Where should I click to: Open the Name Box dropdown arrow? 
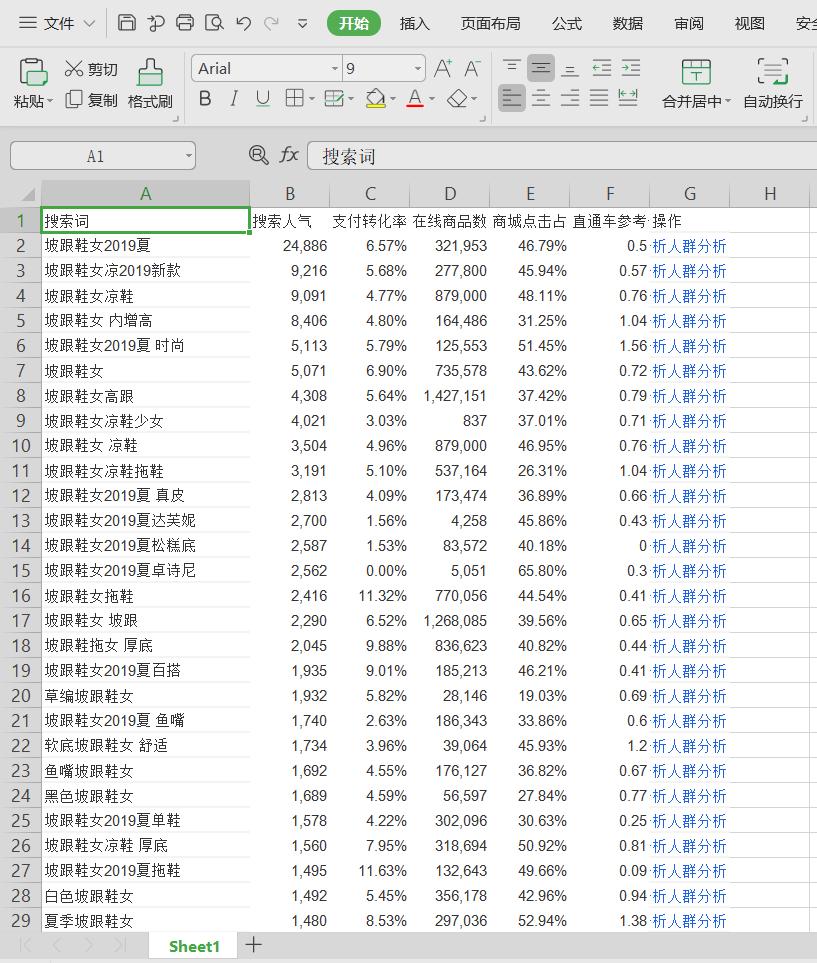point(188,156)
